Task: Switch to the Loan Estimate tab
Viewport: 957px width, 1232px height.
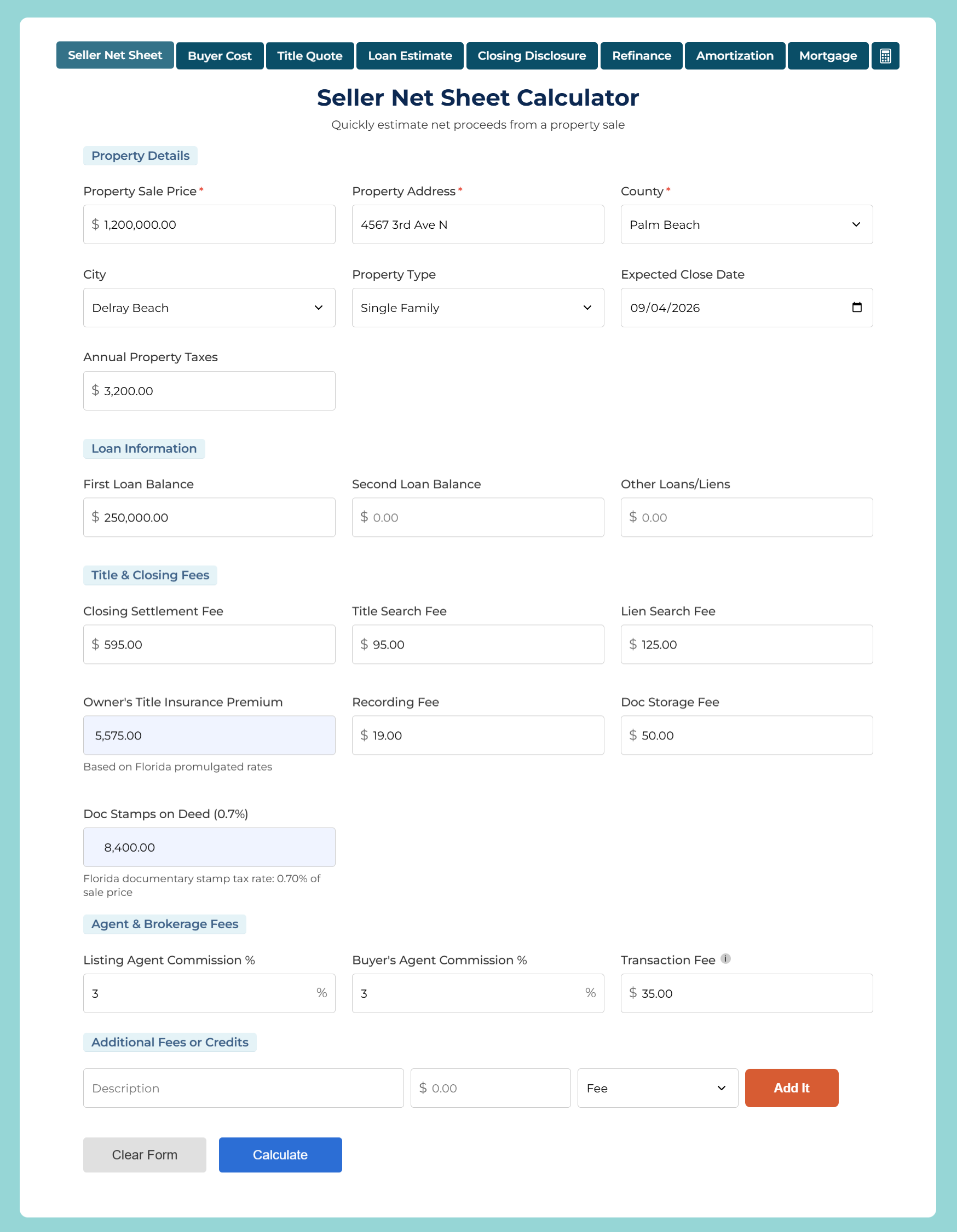Action: point(410,55)
